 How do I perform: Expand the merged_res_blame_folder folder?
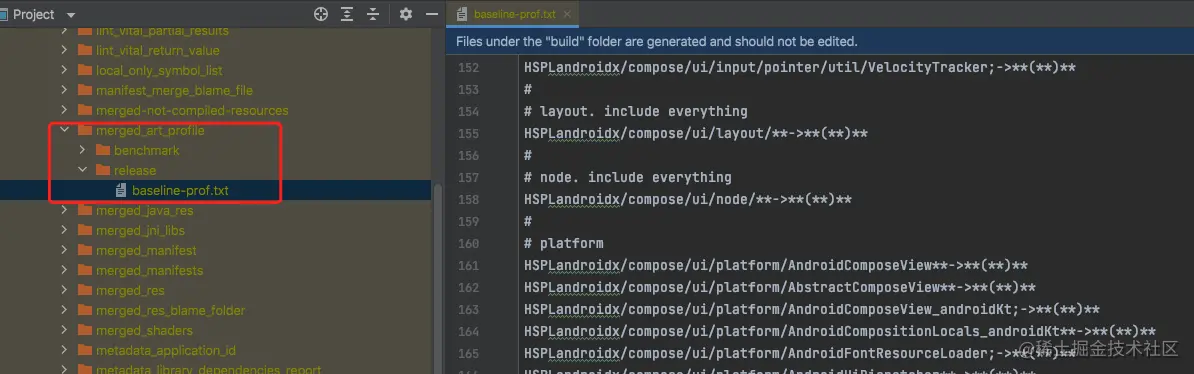[65, 310]
